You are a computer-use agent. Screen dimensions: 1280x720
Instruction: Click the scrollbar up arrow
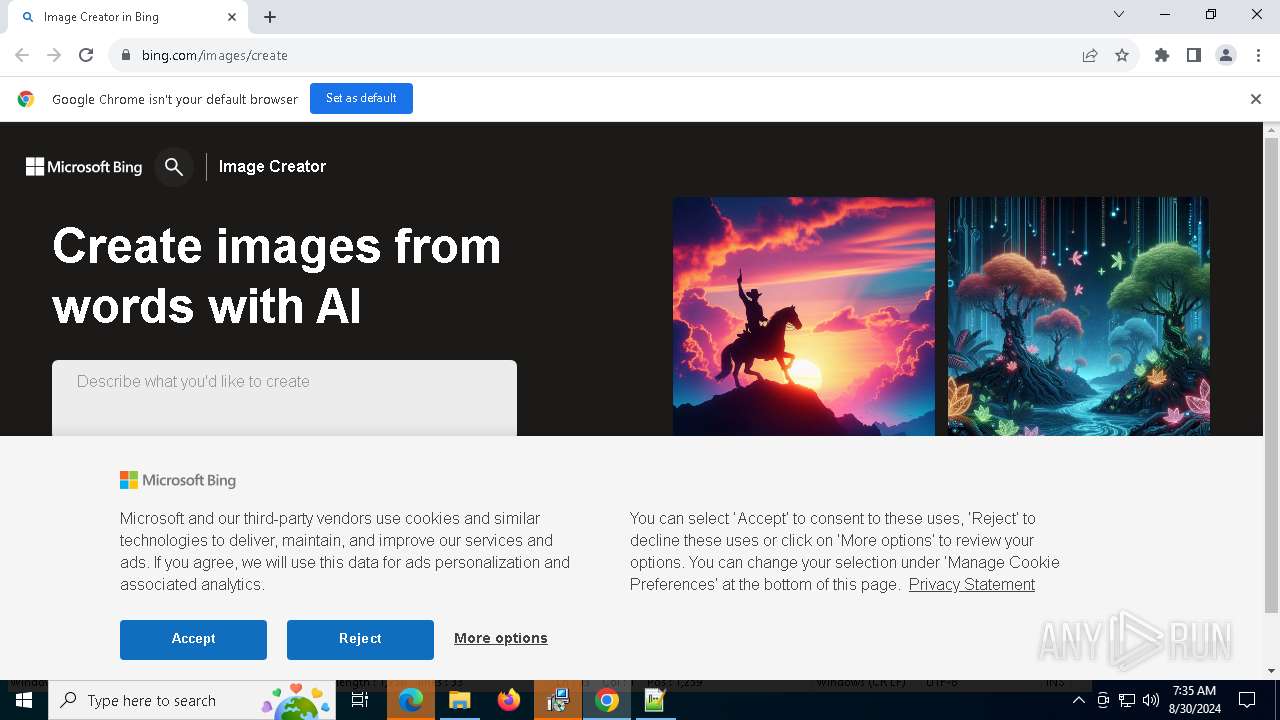[1271, 130]
